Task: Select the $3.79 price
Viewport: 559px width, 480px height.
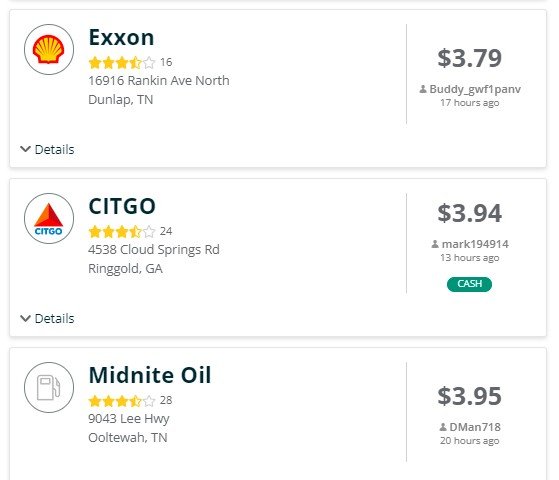Action: pos(470,58)
